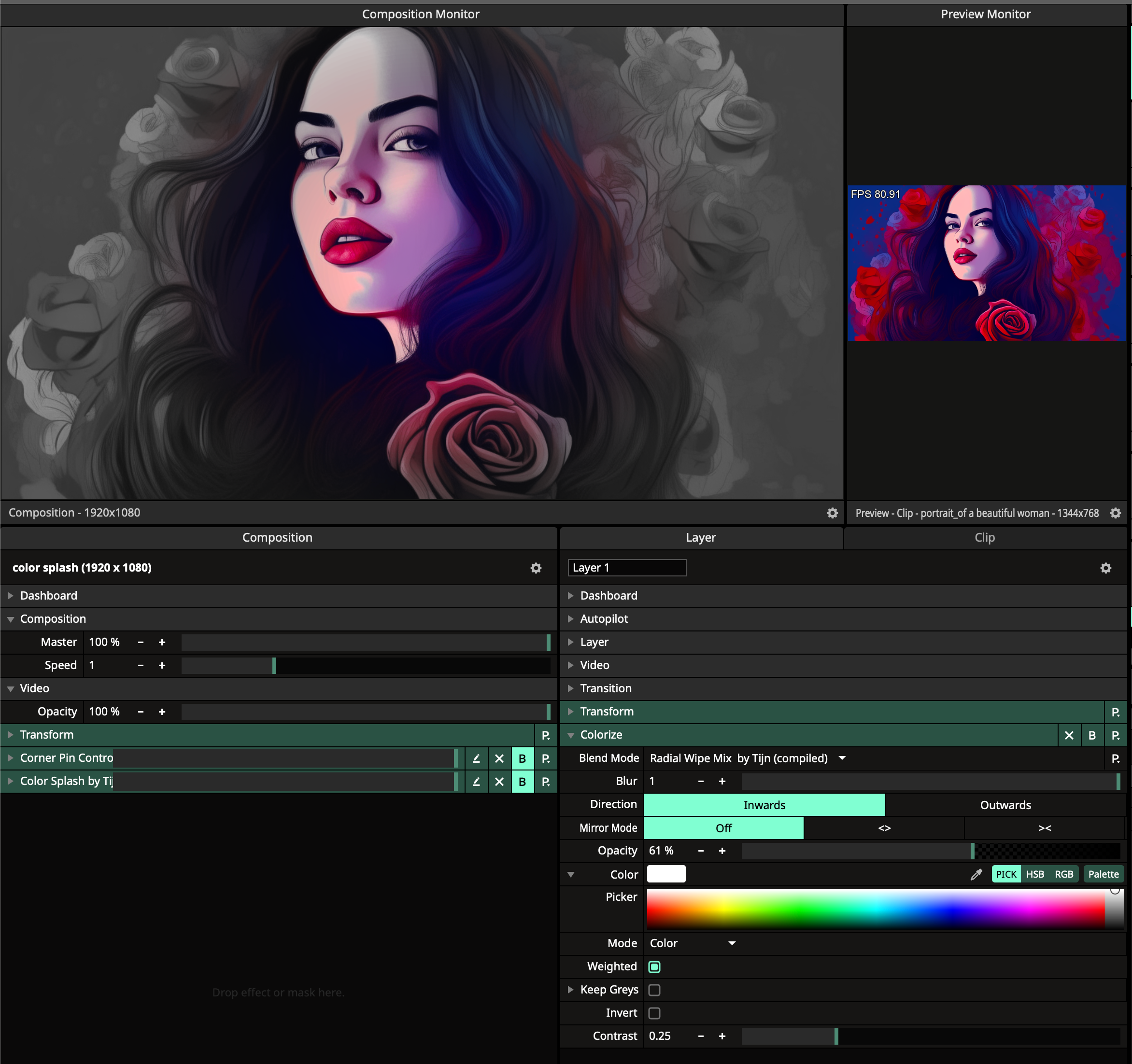The image size is (1132, 1064).
Task: Click the white Color swatch
Action: [x=666, y=874]
